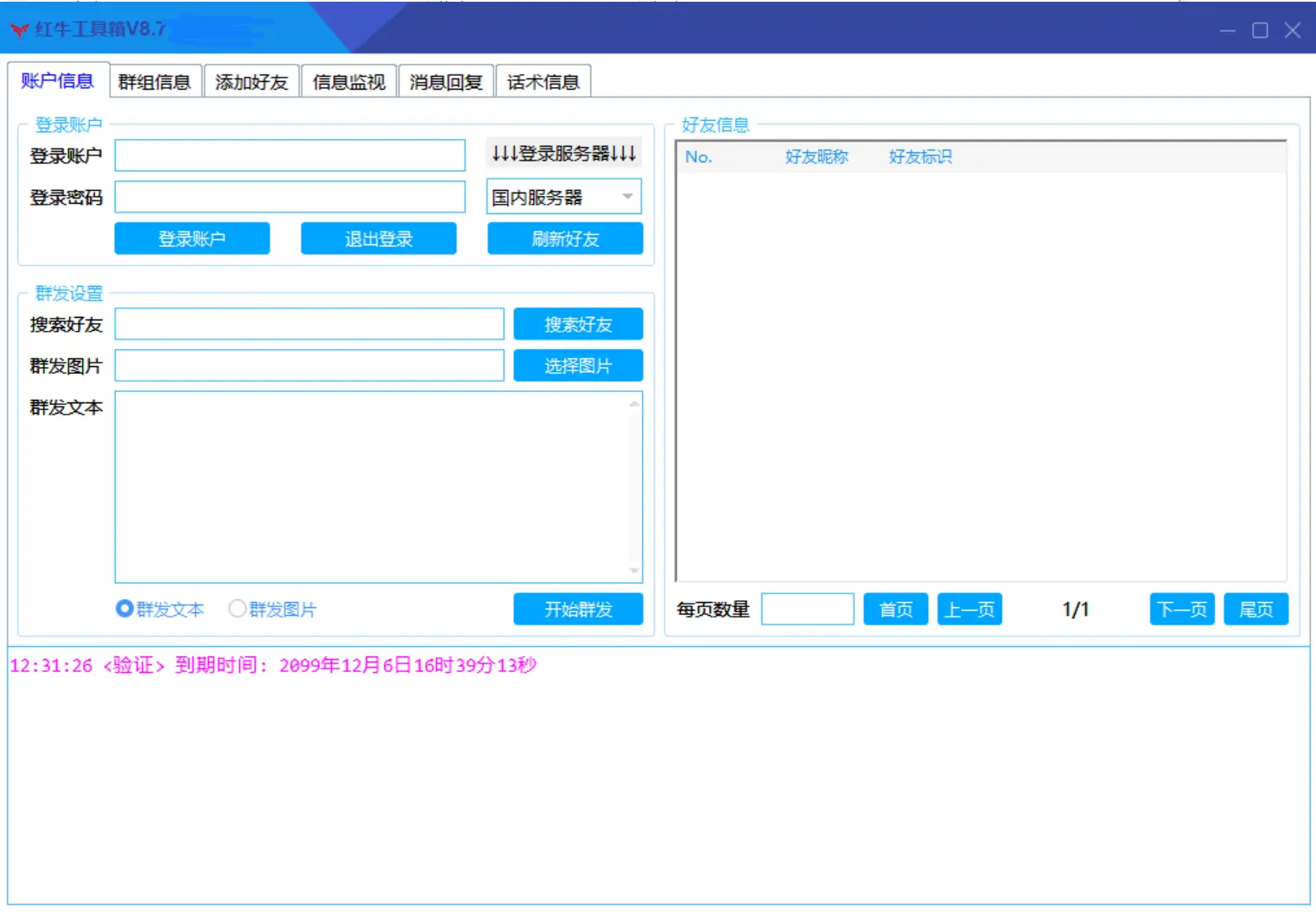Viewport: 1316px width, 912px height.
Task: Focus the 群发图片 path field
Action: point(309,365)
